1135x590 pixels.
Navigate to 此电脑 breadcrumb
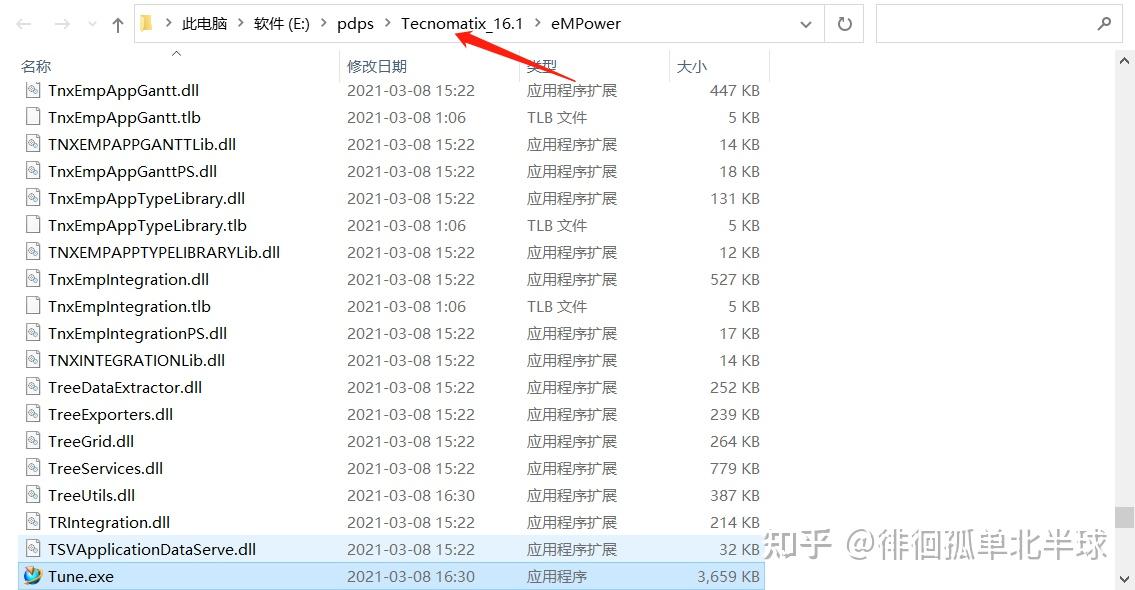click(205, 24)
